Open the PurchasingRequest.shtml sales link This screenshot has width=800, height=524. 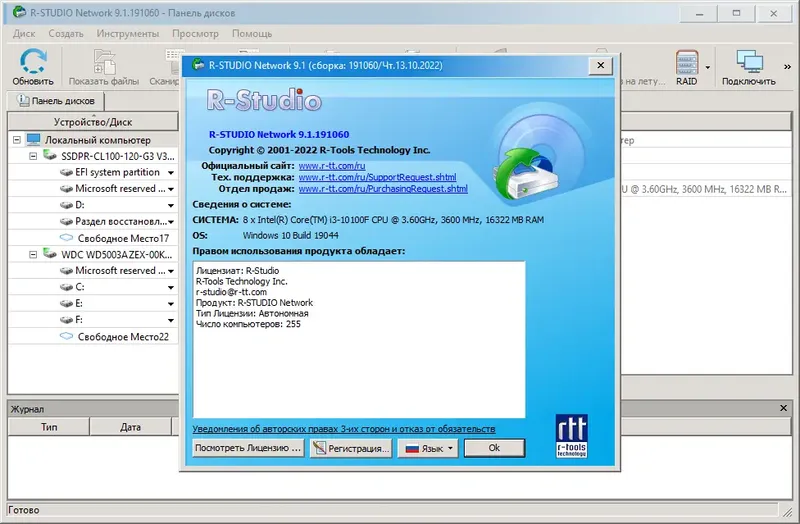383,189
